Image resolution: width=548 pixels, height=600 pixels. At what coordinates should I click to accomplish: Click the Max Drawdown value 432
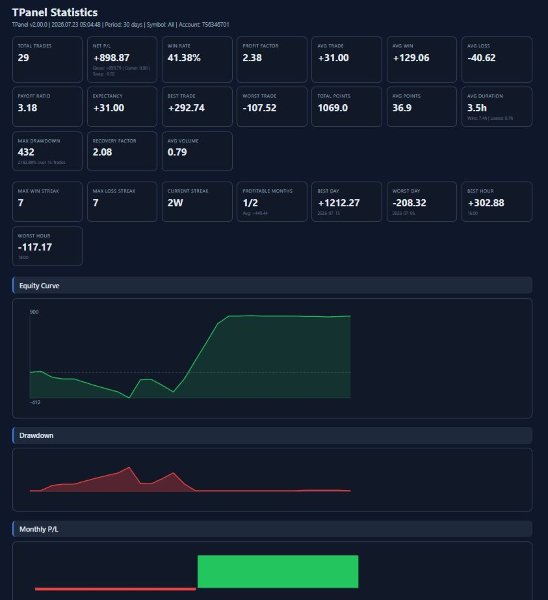coord(26,152)
